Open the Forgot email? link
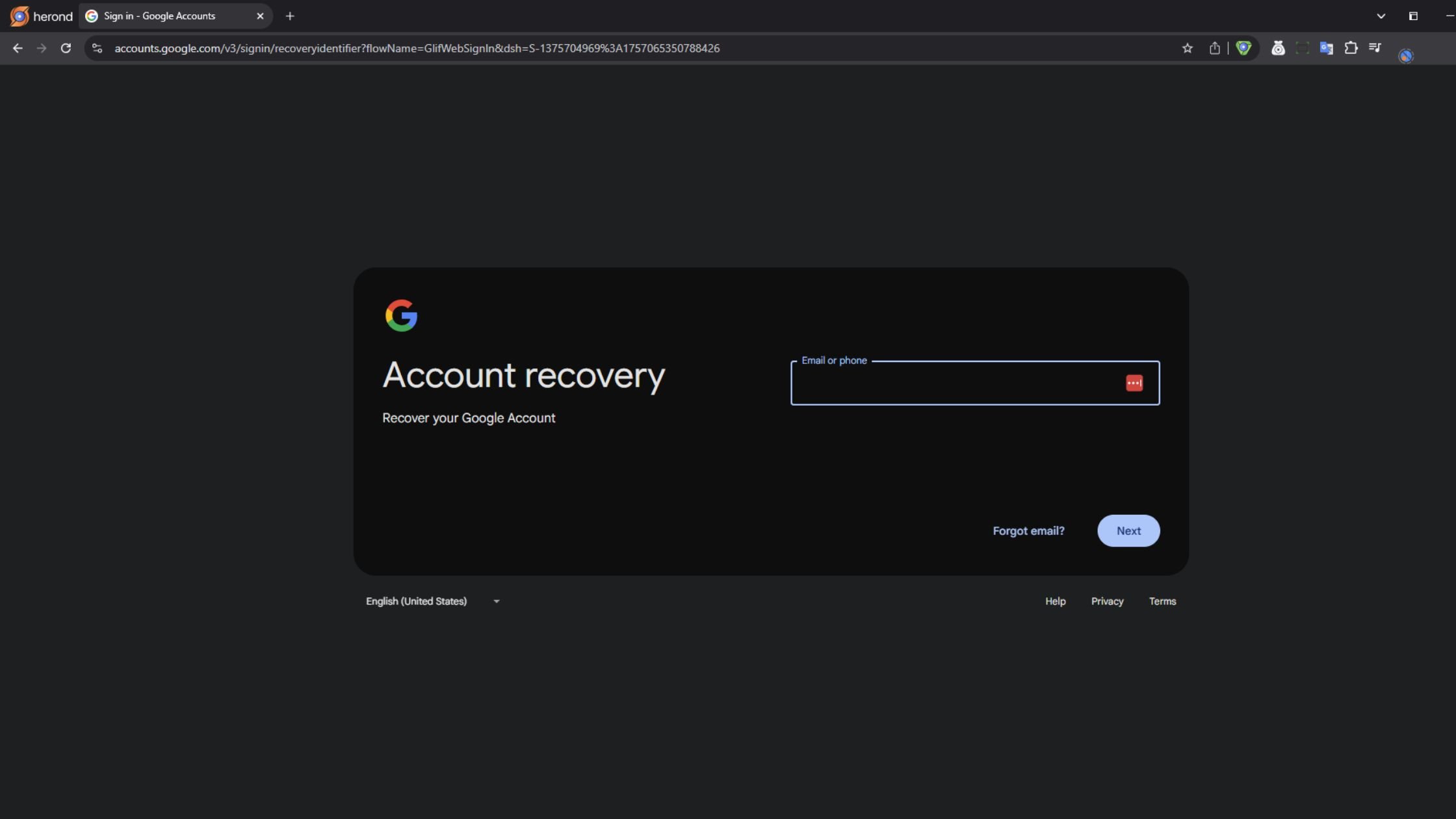The width and height of the screenshot is (1456, 819). tap(1028, 531)
